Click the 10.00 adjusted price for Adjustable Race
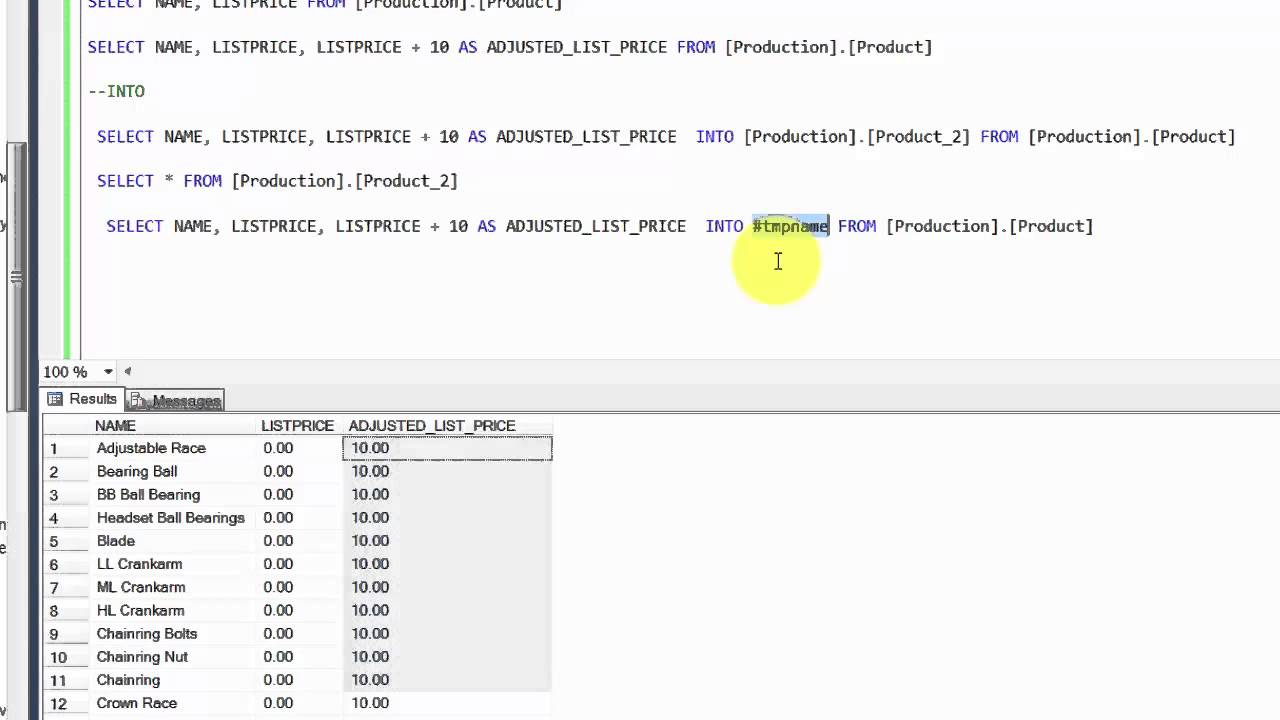1280x720 pixels. [447, 448]
